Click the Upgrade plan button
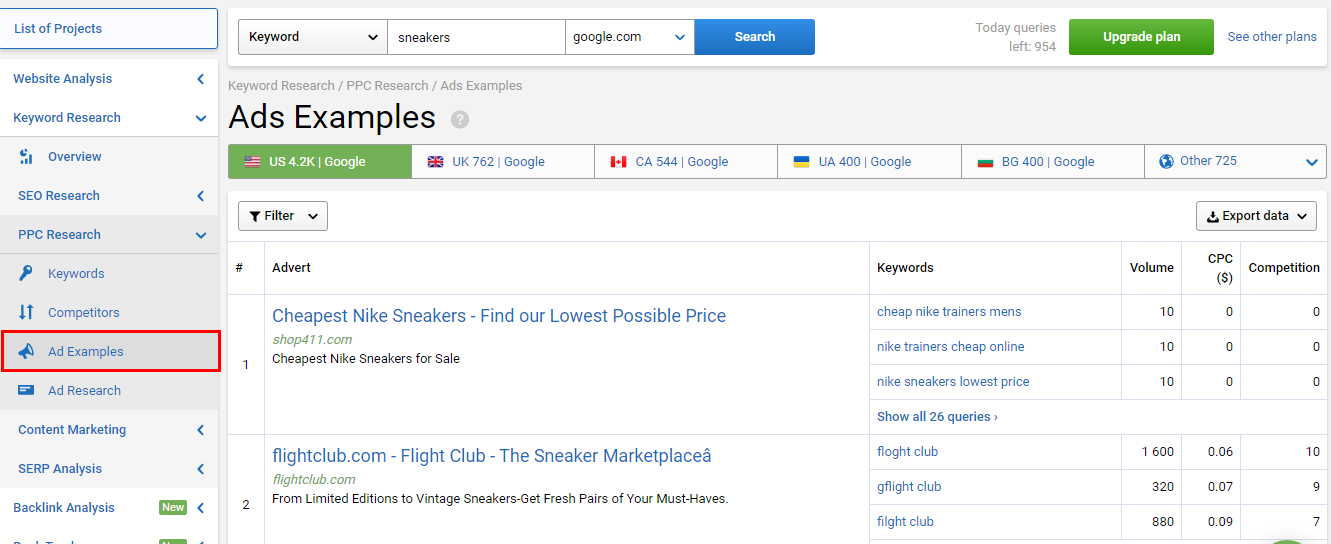Screen dimensions: 1331x544 [x=1141, y=37]
